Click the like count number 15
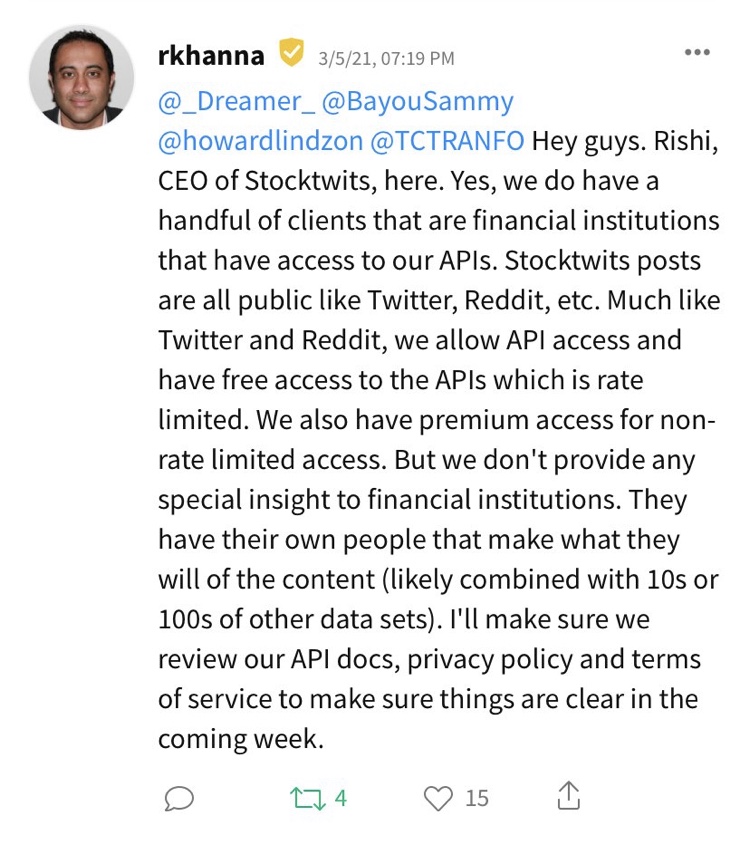The height and width of the screenshot is (841, 750). click(x=477, y=799)
